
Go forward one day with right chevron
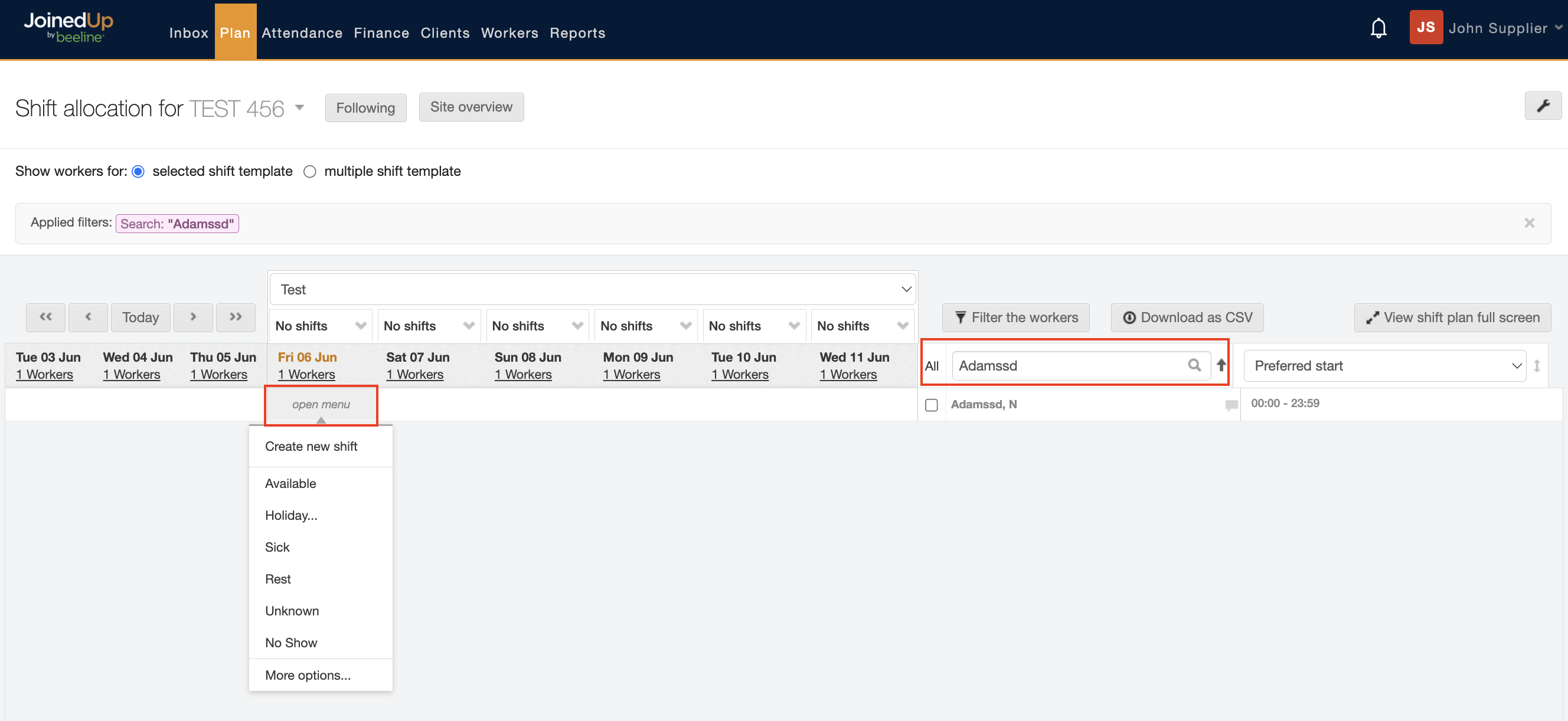pos(193,317)
